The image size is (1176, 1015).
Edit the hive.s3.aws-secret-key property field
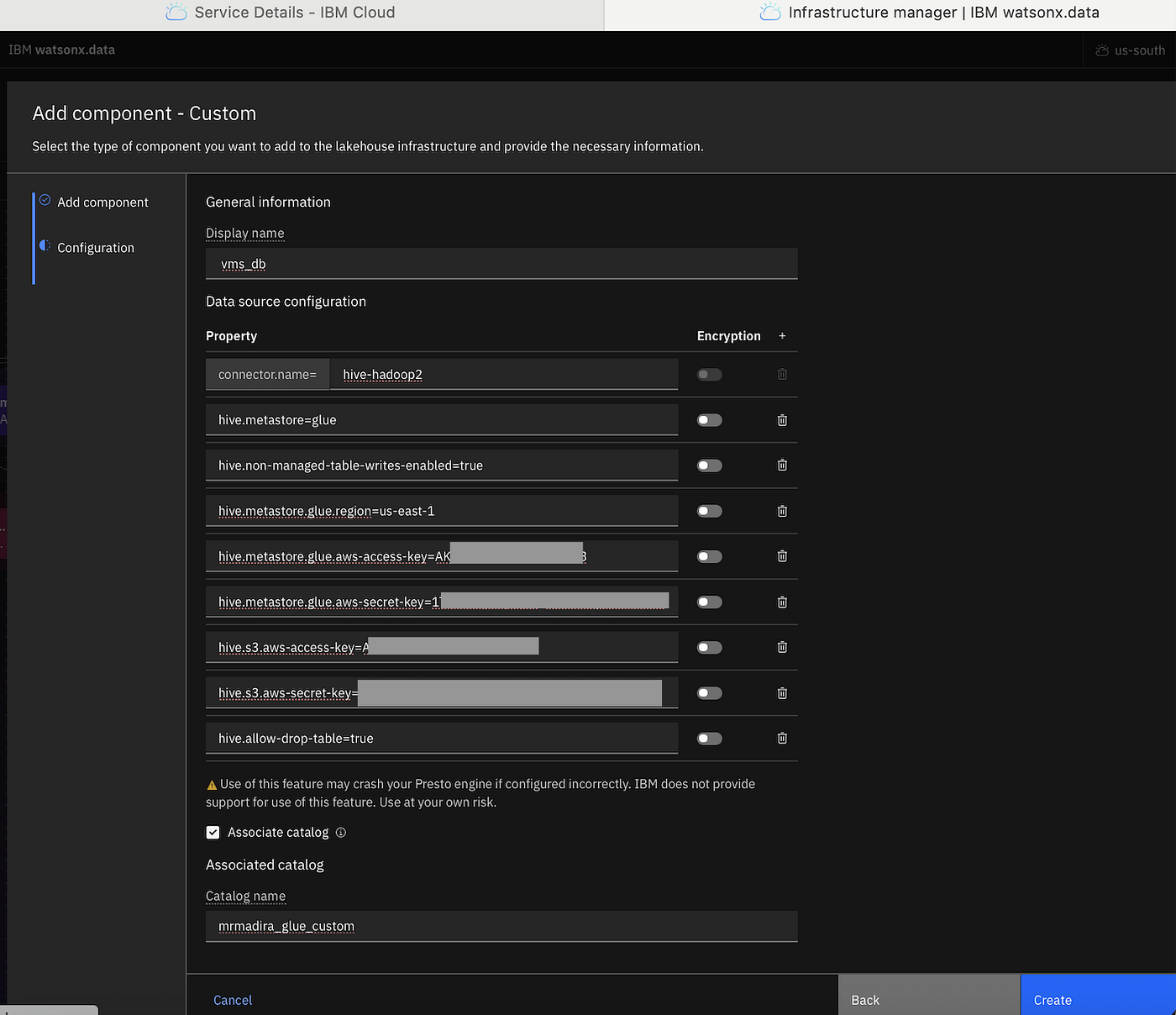click(x=442, y=693)
